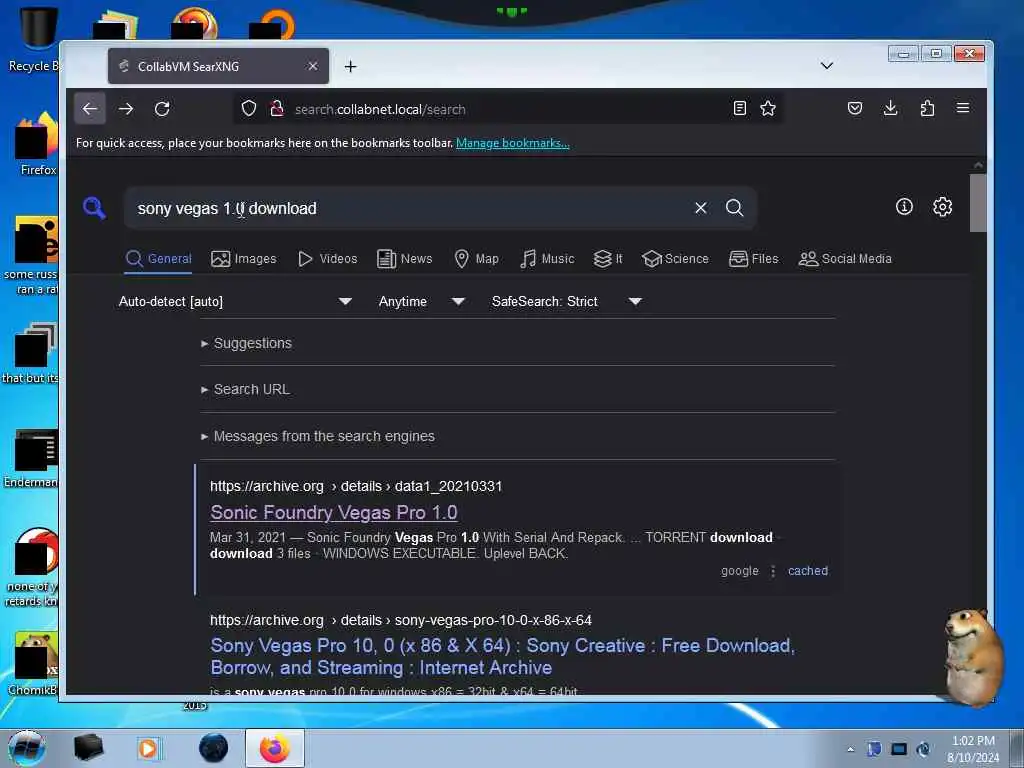The height and width of the screenshot is (768, 1024).
Task: Open the dark globe taskbar icon
Action: coord(214,748)
